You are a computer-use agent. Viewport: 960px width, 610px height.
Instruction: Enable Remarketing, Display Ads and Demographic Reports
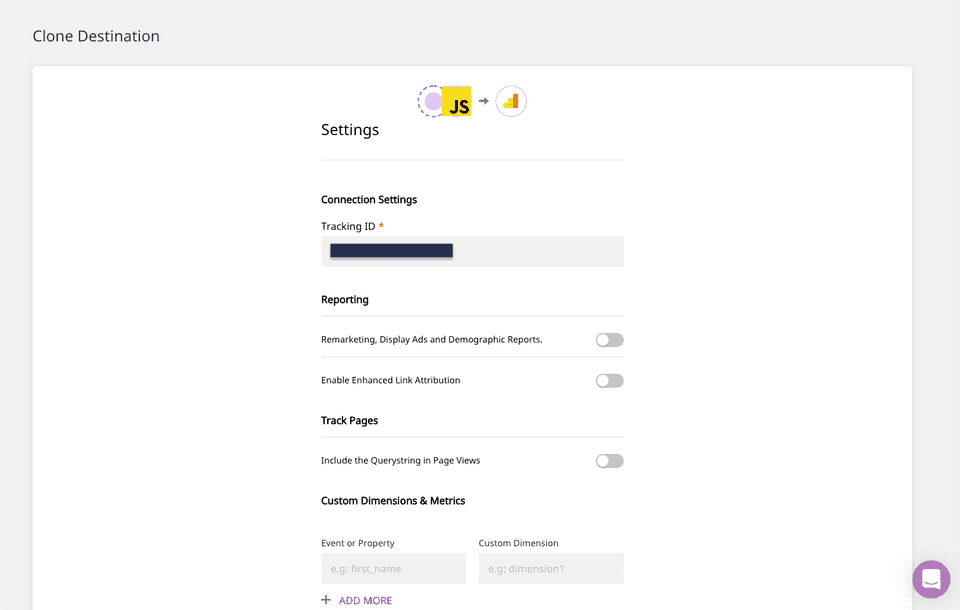pyautogui.click(x=609, y=340)
